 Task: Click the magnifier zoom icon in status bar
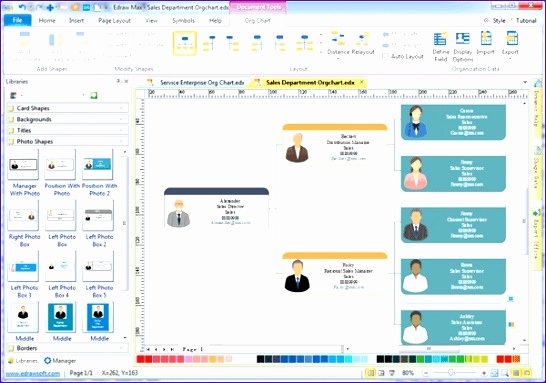pos(505,373)
